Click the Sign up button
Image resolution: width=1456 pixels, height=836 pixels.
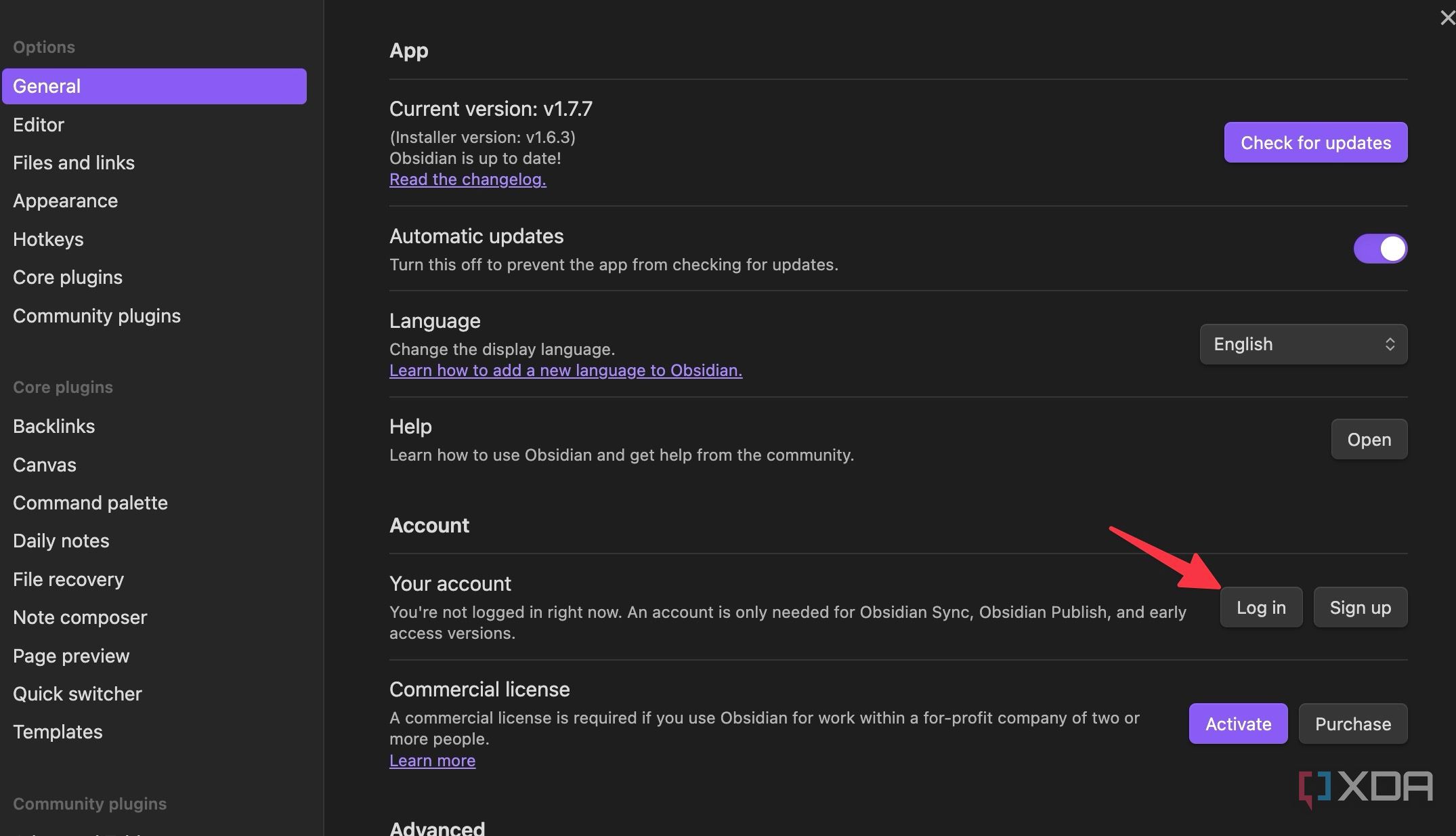point(1360,607)
